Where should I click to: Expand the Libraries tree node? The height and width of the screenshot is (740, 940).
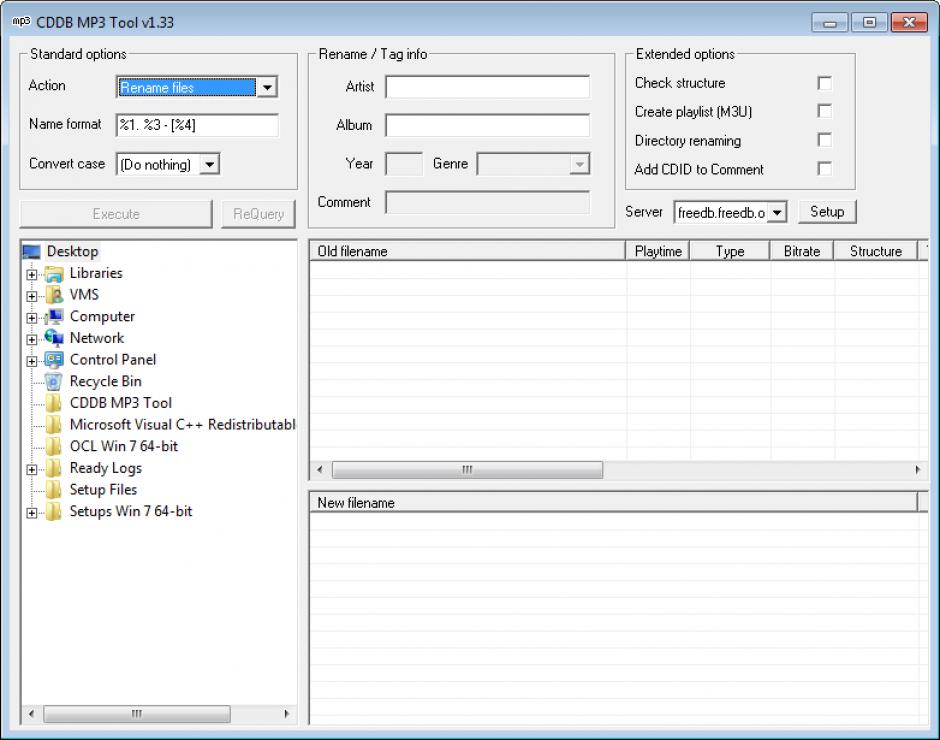point(32,275)
